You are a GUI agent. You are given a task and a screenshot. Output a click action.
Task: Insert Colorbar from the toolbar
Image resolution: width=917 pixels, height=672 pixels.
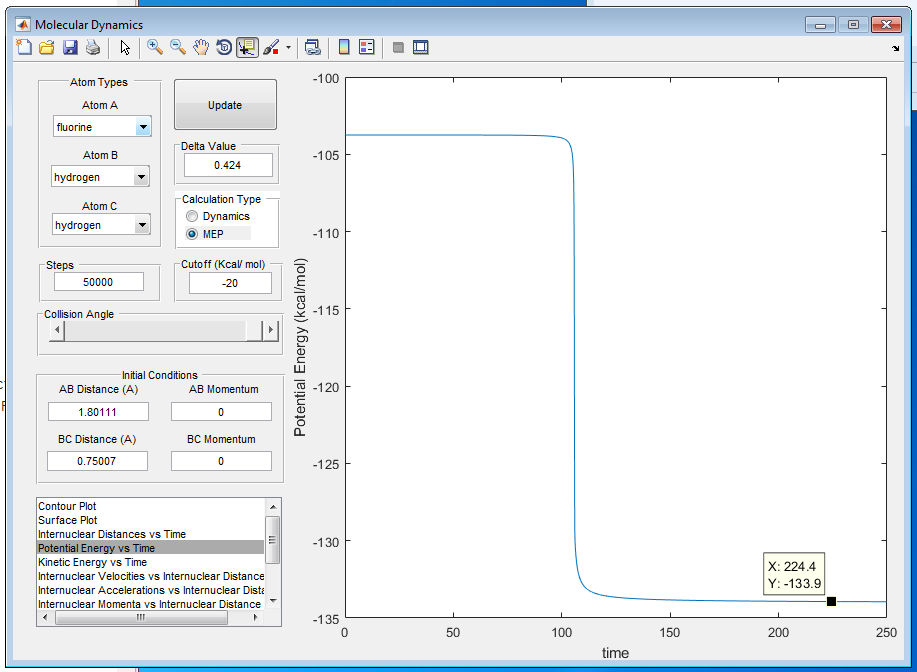pos(344,47)
